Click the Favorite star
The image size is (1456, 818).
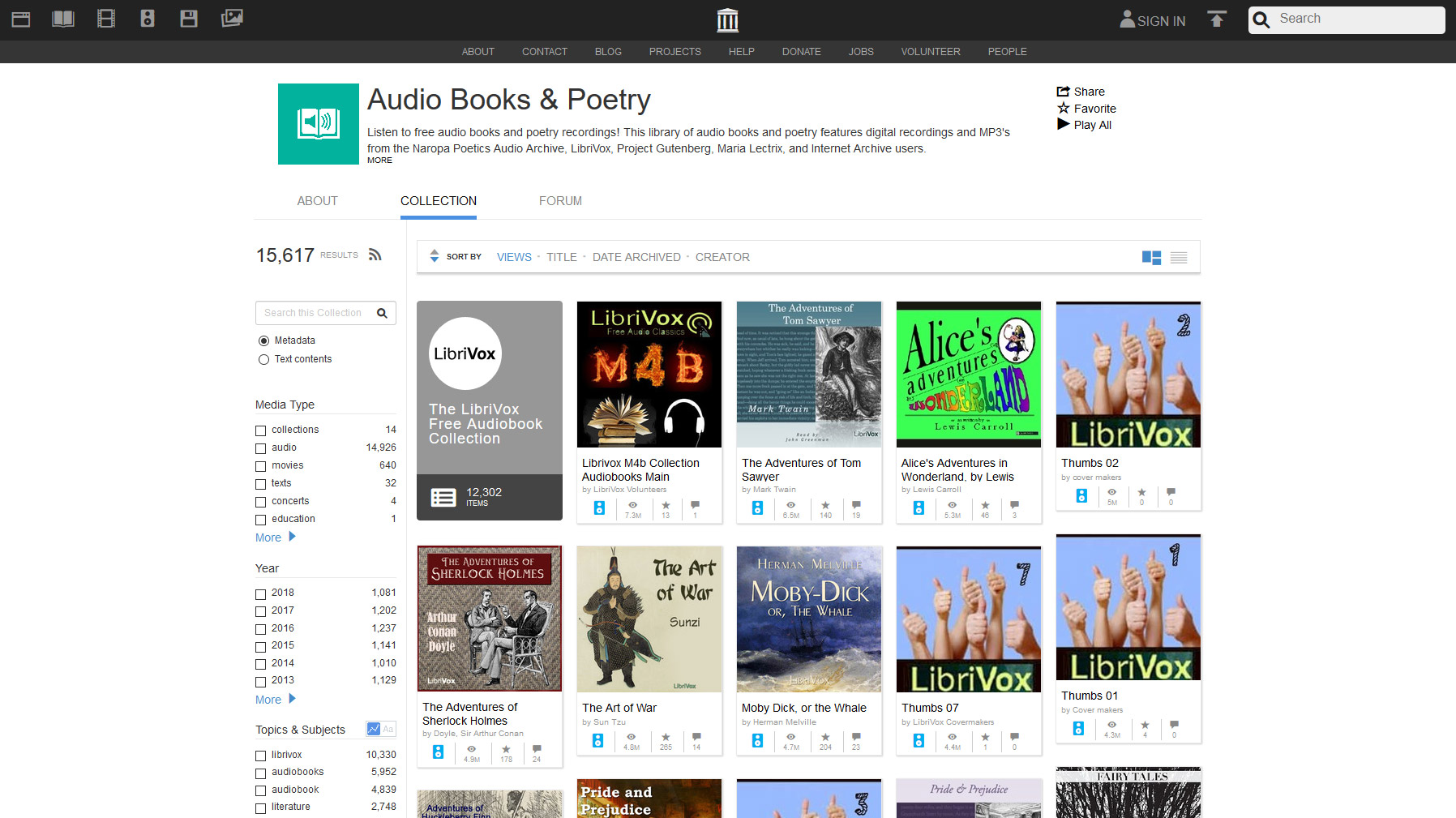(1064, 108)
